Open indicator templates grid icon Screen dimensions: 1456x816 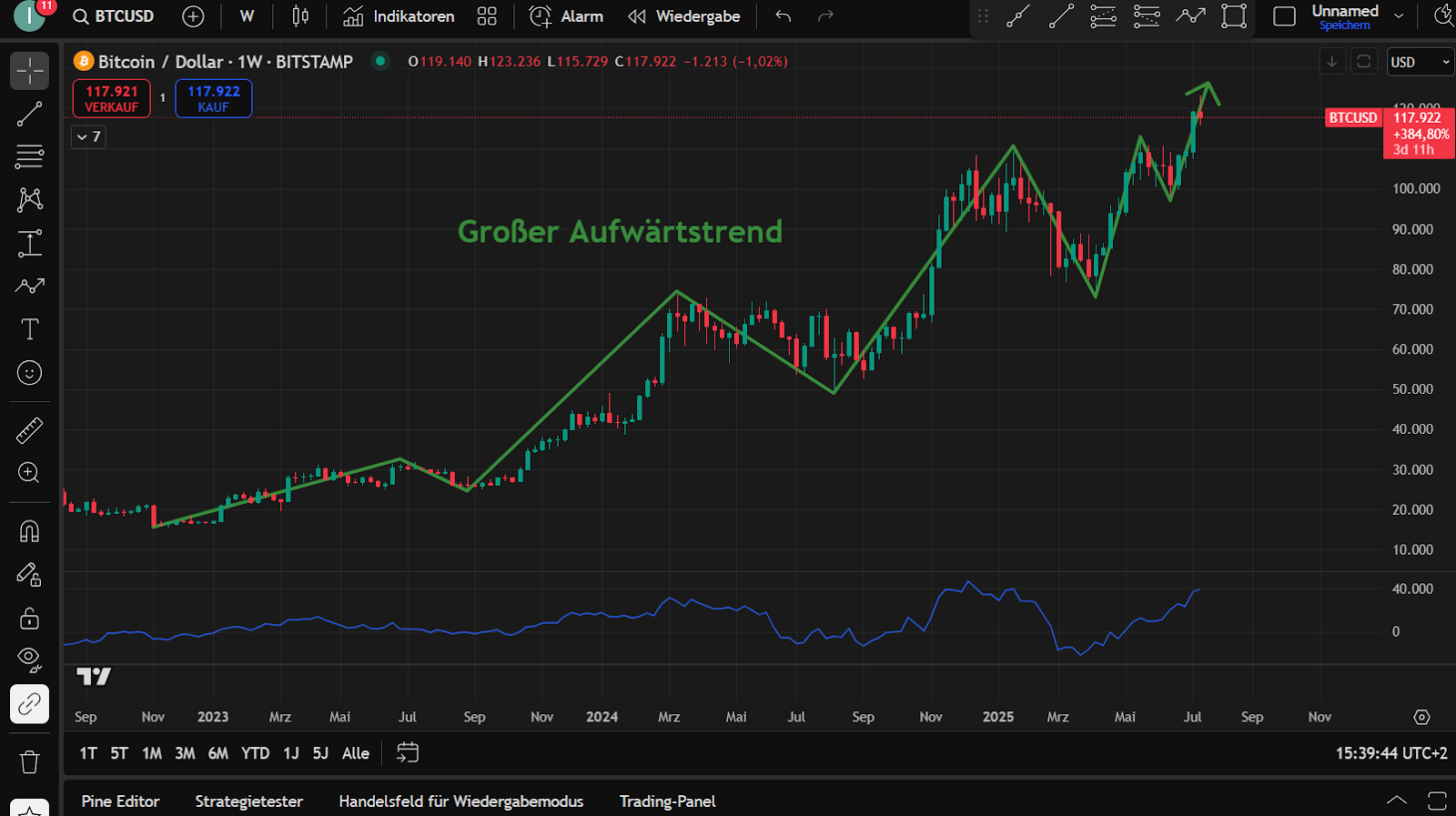pos(487,16)
